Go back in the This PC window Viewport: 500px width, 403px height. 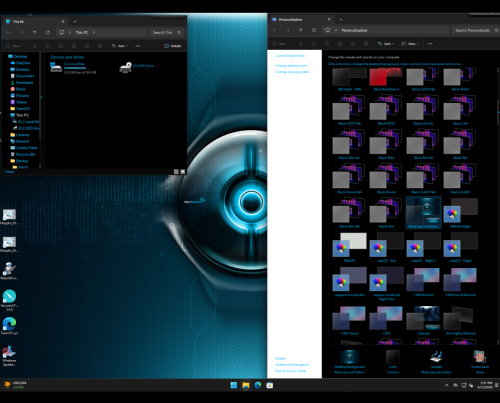coord(9,32)
